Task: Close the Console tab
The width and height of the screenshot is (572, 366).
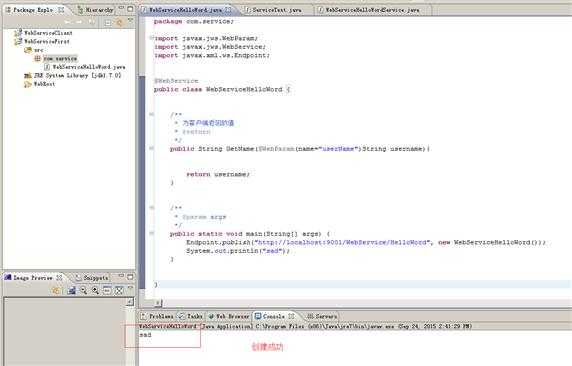Action: click(x=291, y=316)
